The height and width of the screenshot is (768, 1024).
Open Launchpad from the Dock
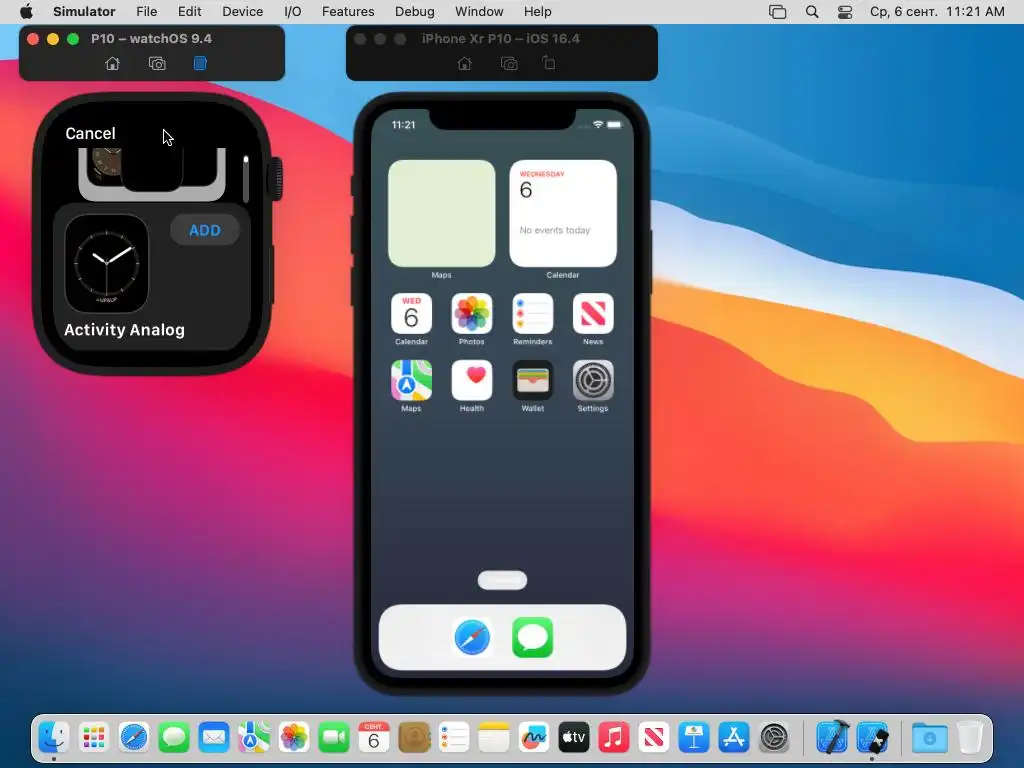93,738
